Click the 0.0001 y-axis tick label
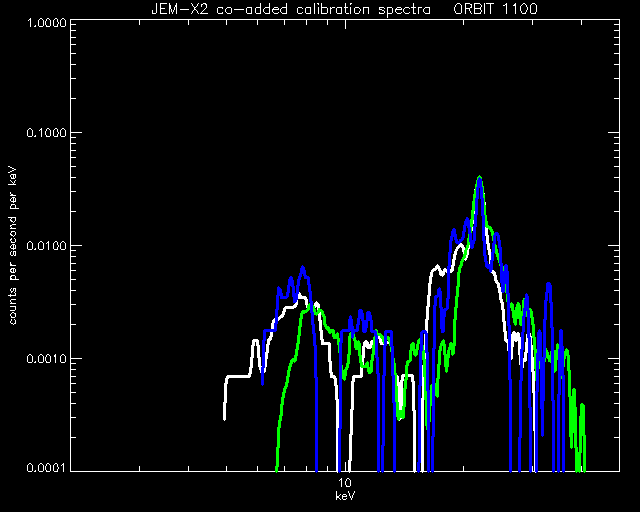Image resolution: width=640 pixels, height=512 pixels. coord(46,468)
